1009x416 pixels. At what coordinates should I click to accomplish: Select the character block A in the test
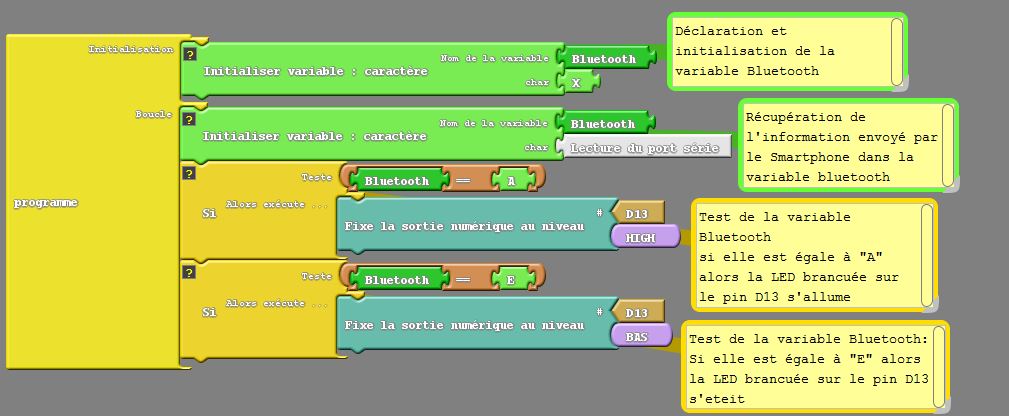pyautogui.click(x=511, y=181)
